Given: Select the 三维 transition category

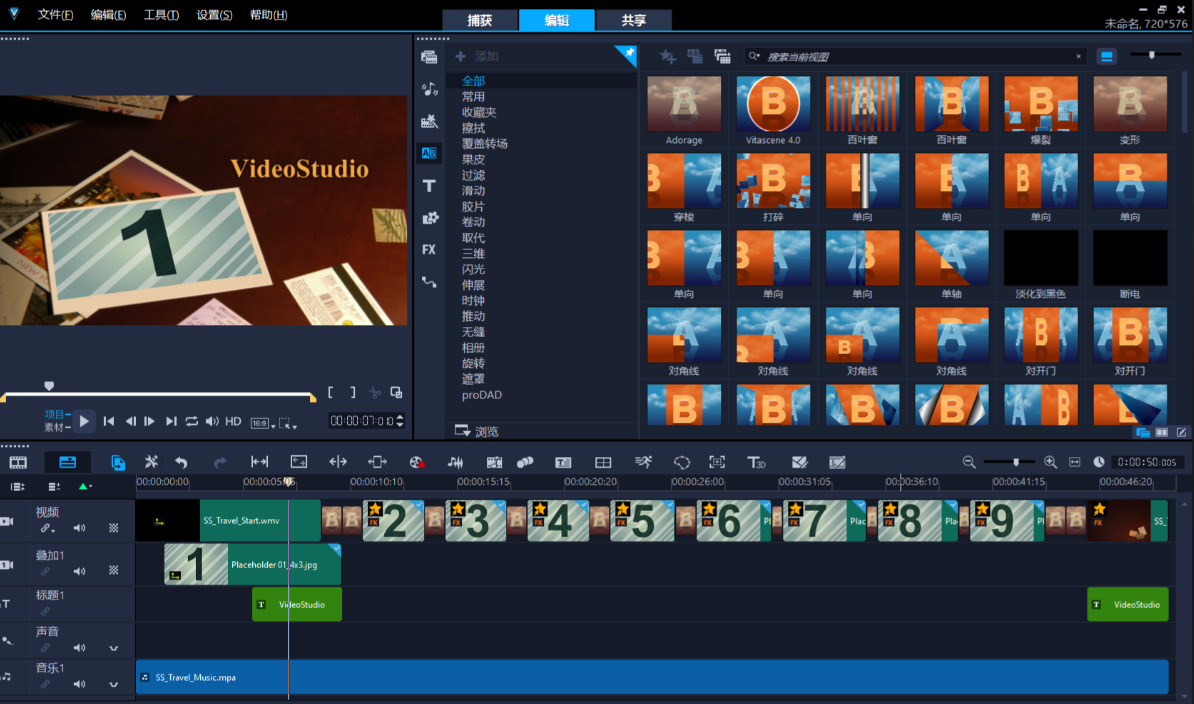Looking at the screenshot, I should click(473, 253).
